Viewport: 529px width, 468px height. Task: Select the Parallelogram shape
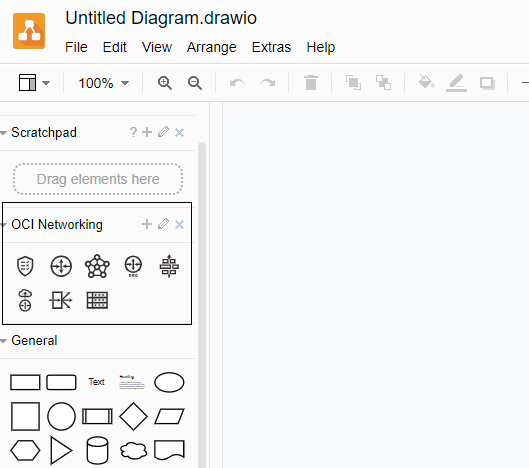tap(169, 416)
